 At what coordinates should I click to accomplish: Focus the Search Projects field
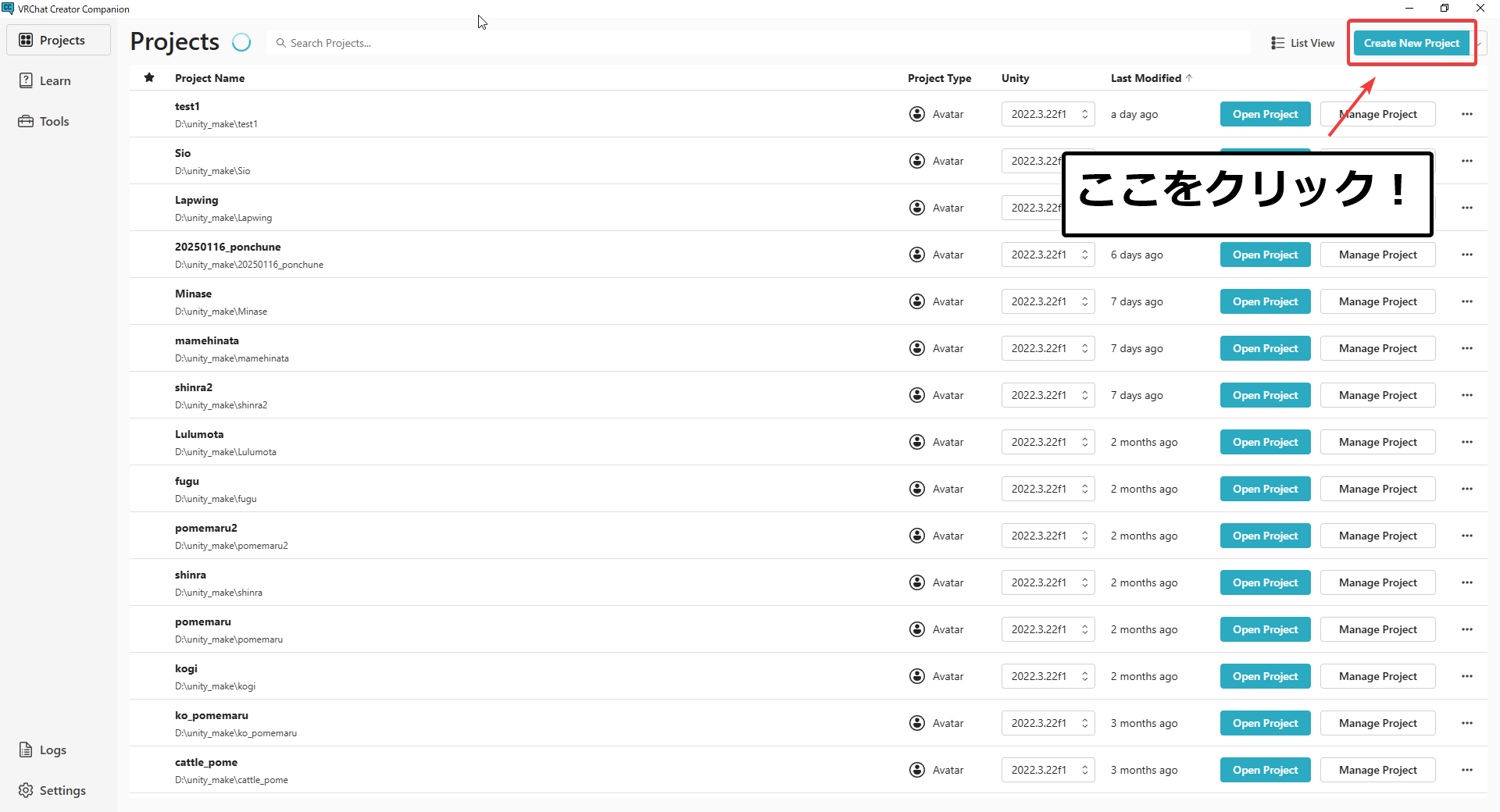coord(758,43)
